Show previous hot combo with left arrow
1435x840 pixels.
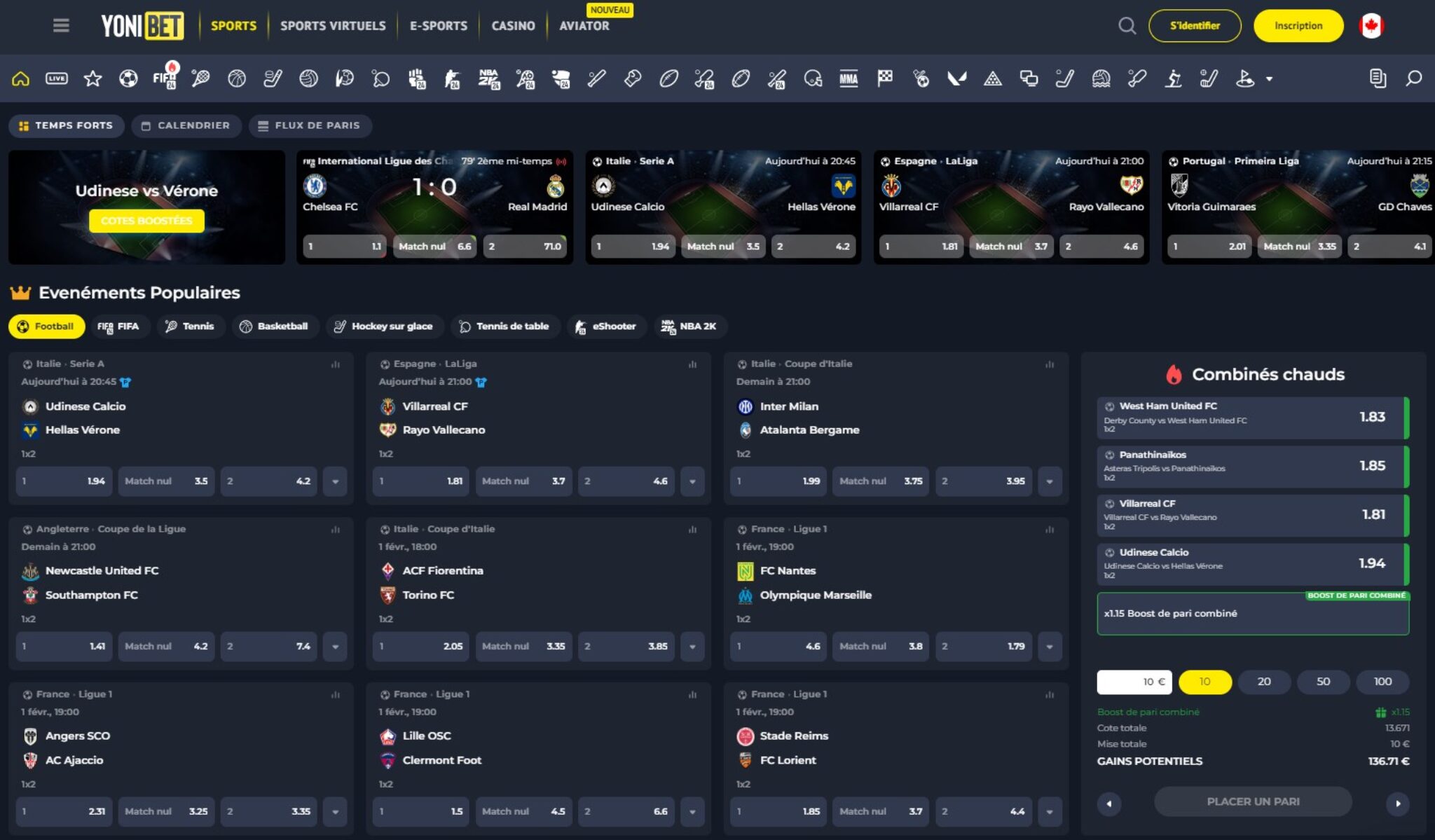1108,804
